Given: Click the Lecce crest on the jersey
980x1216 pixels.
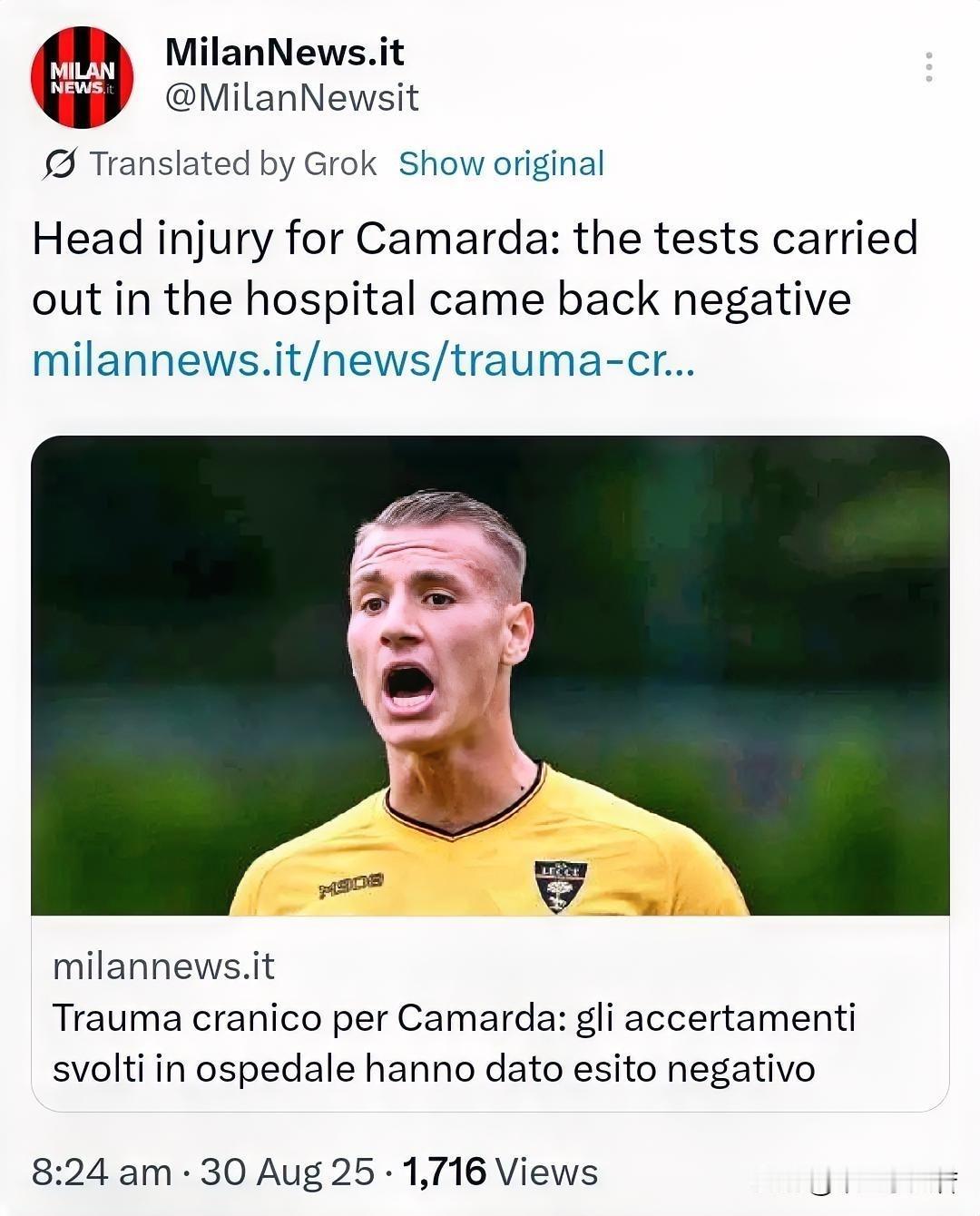Looking at the screenshot, I should click(561, 886).
